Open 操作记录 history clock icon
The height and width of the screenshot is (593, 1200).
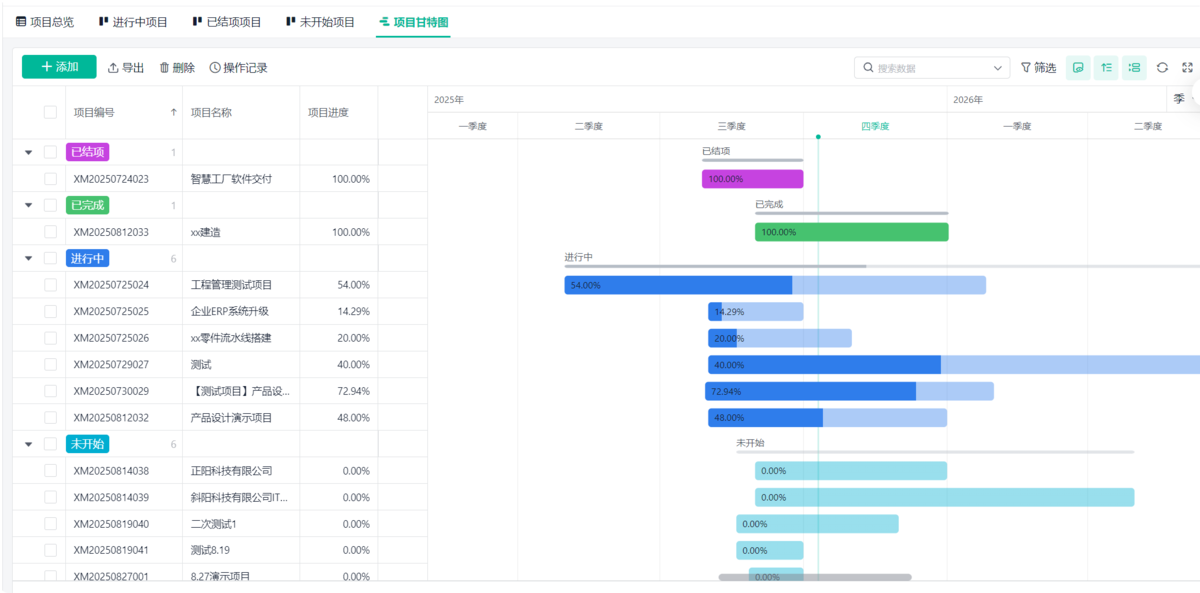[215, 68]
